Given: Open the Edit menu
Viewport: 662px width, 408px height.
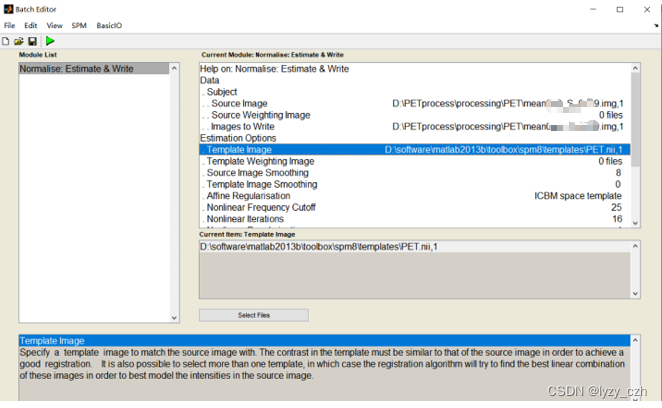Looking at the screenshot, I should pos(30,25).
